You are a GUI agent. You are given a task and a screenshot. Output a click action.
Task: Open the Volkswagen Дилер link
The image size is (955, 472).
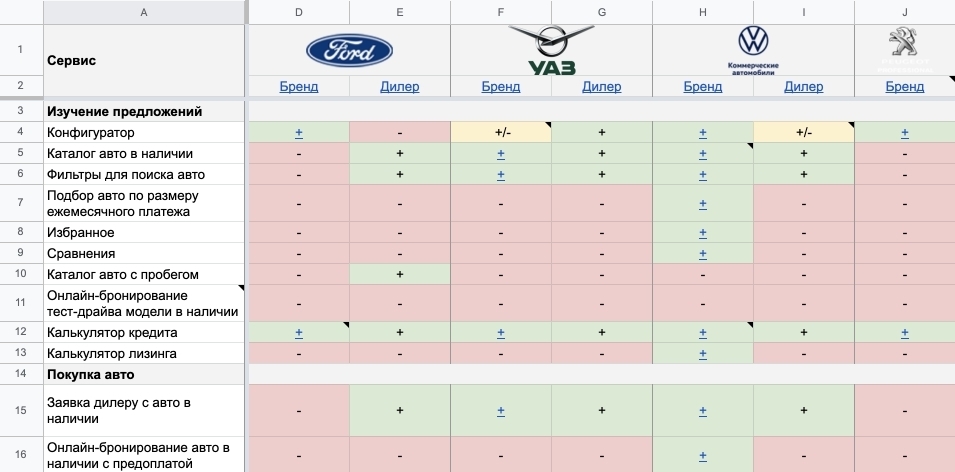[803, 87]
